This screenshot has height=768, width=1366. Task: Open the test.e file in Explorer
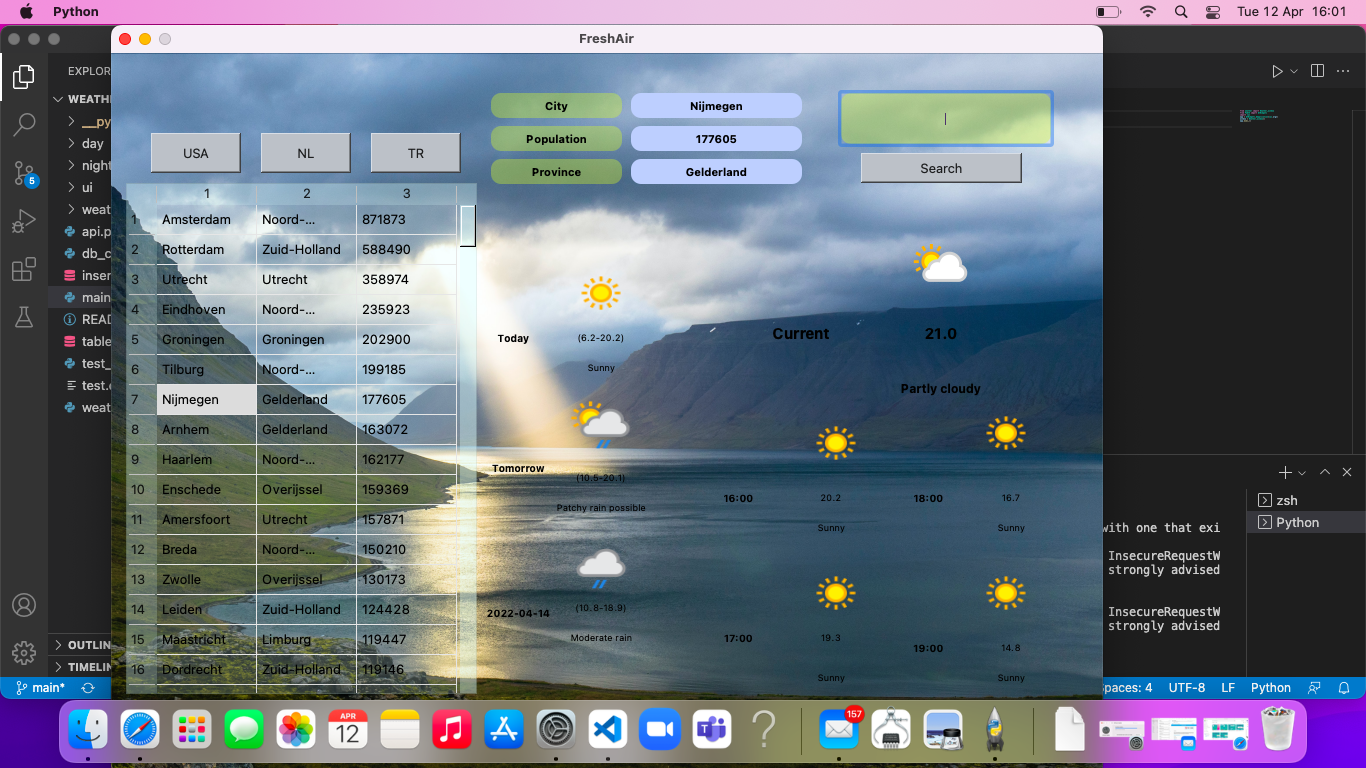pyautogui.click(x=82, y=385)
